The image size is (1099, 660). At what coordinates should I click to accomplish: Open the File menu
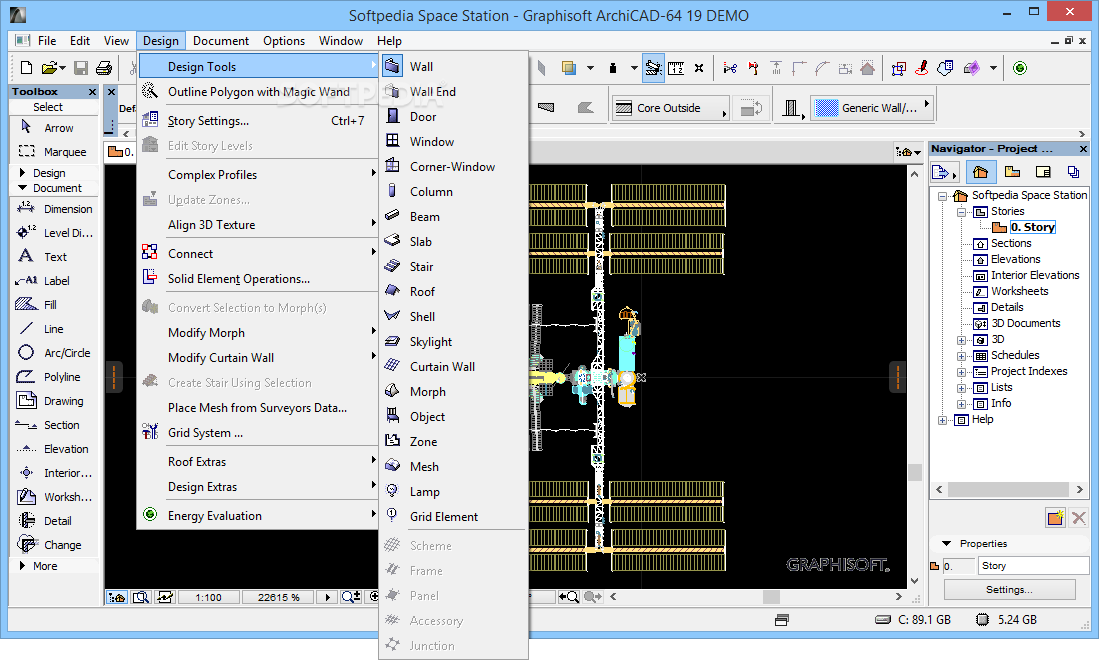tap(47, 41)
